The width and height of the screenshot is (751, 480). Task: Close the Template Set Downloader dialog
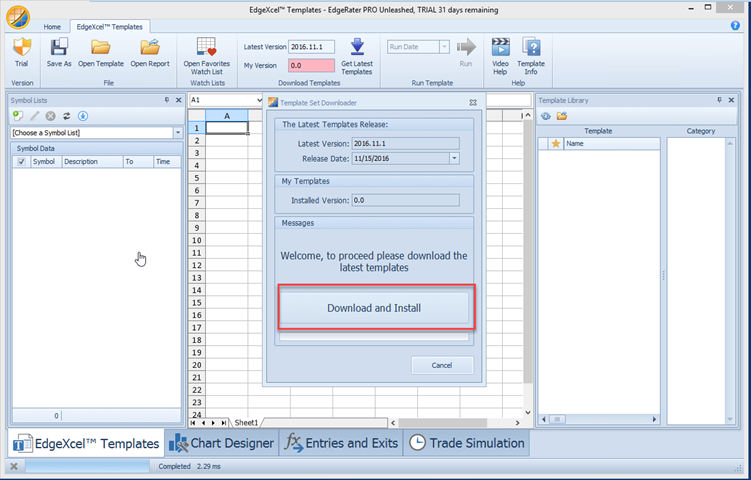coord(473,103)
